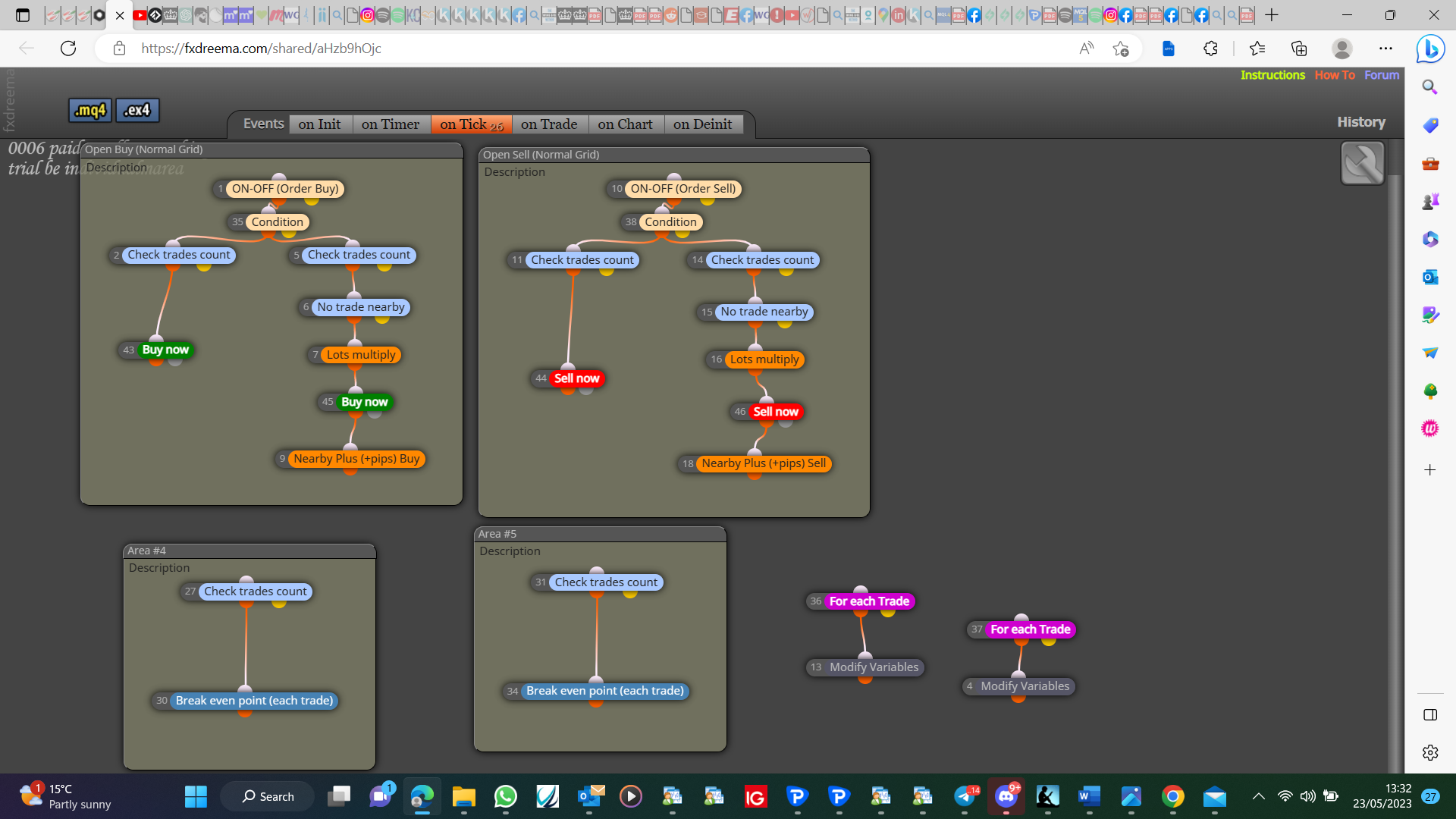Show hidden system tray icons chevron

[x=1259, y=796]
